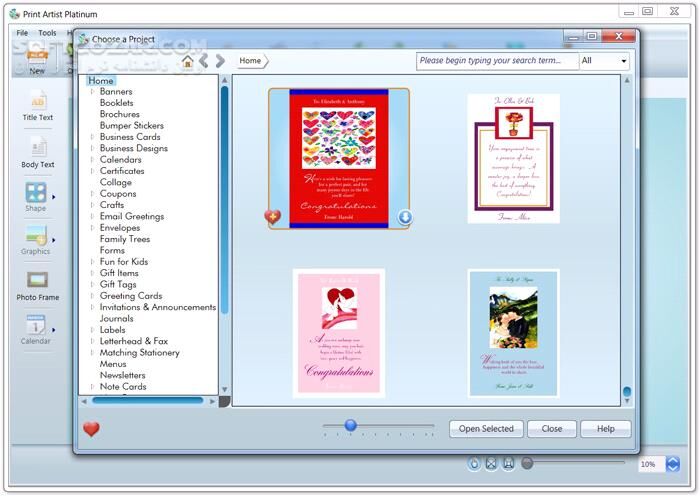The width and height of the screenshot is (700, 496).
Task: Click the middle fit-to-window view icon
Action: click(491, 464)
